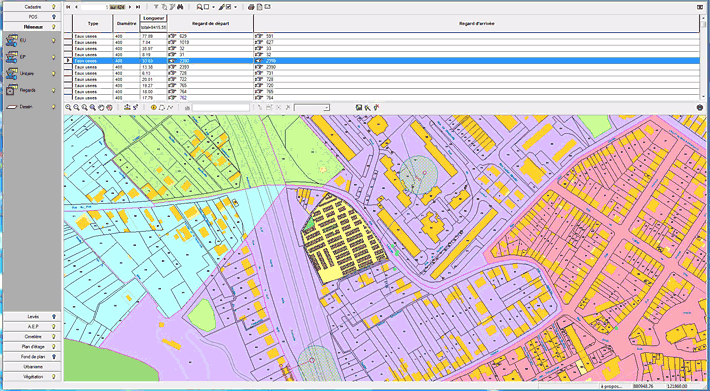Screen dimensions: 710x391
Task: Click the Unitaire network layer icon
Action: point(12,74)
